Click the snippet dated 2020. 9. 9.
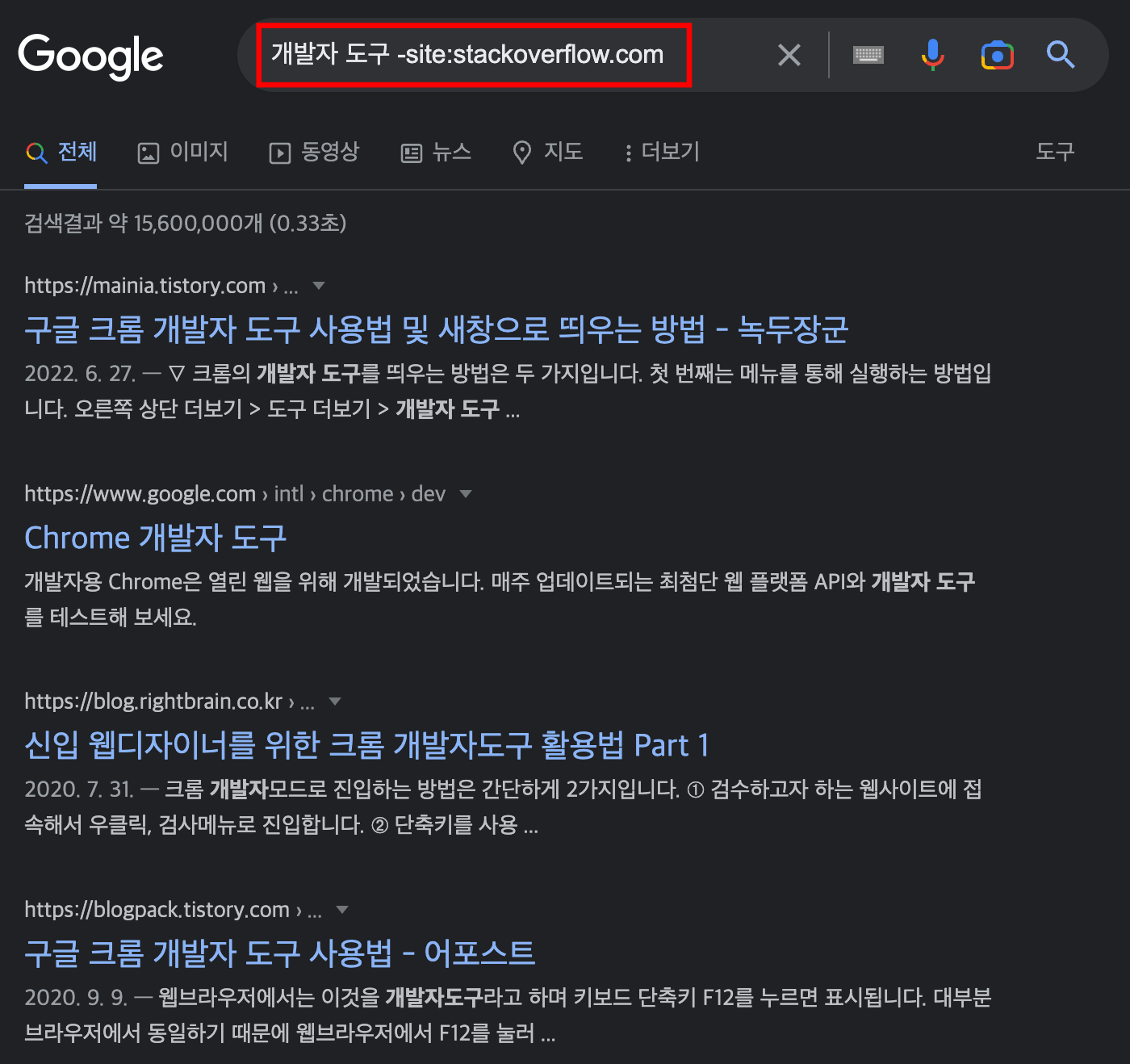 [508, 1015]
